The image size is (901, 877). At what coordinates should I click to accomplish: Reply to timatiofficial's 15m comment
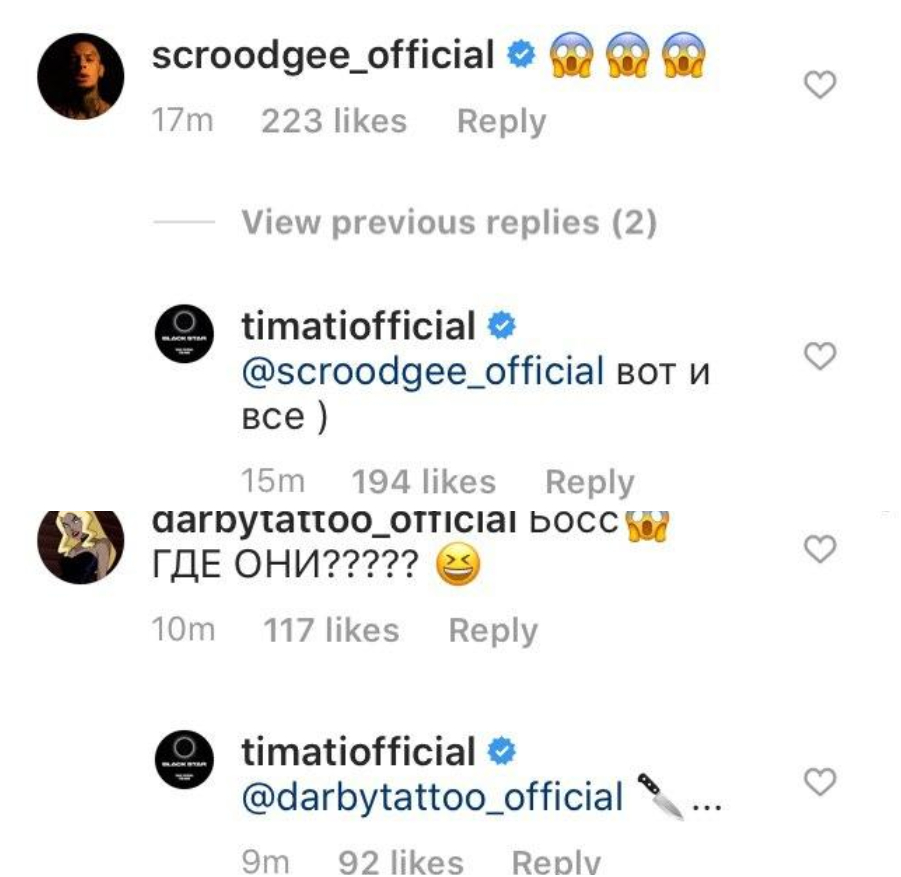tap(589, 483)
